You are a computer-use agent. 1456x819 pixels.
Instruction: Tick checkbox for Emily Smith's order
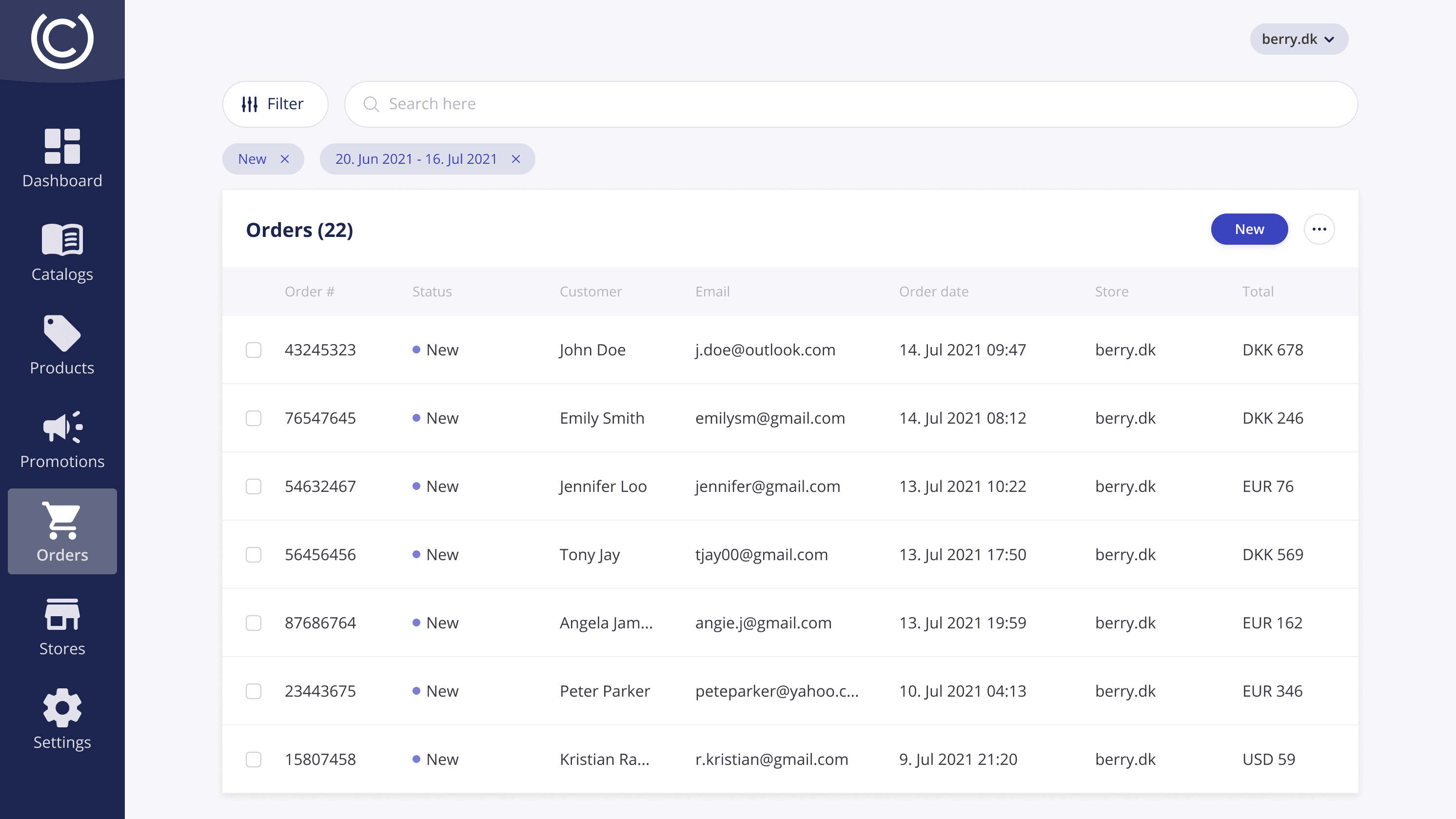tap(253, 418)
